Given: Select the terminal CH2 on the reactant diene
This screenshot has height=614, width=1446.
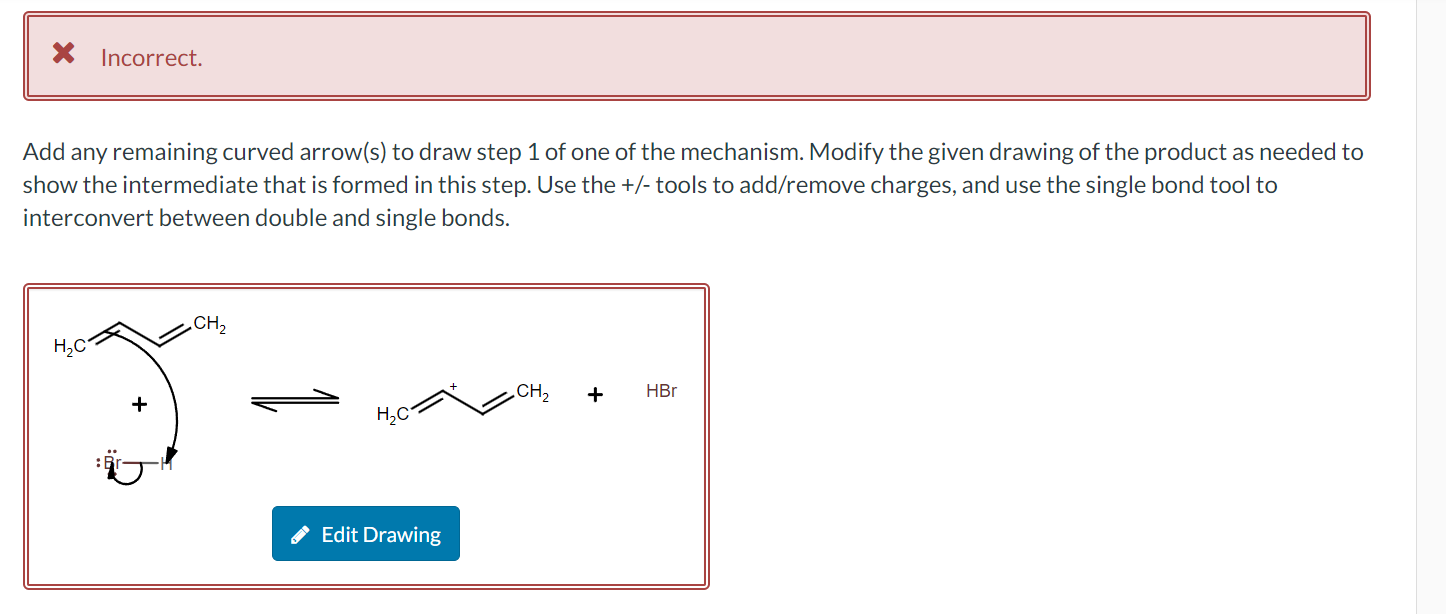Looking at the screenshot, I should click(209, 324).
